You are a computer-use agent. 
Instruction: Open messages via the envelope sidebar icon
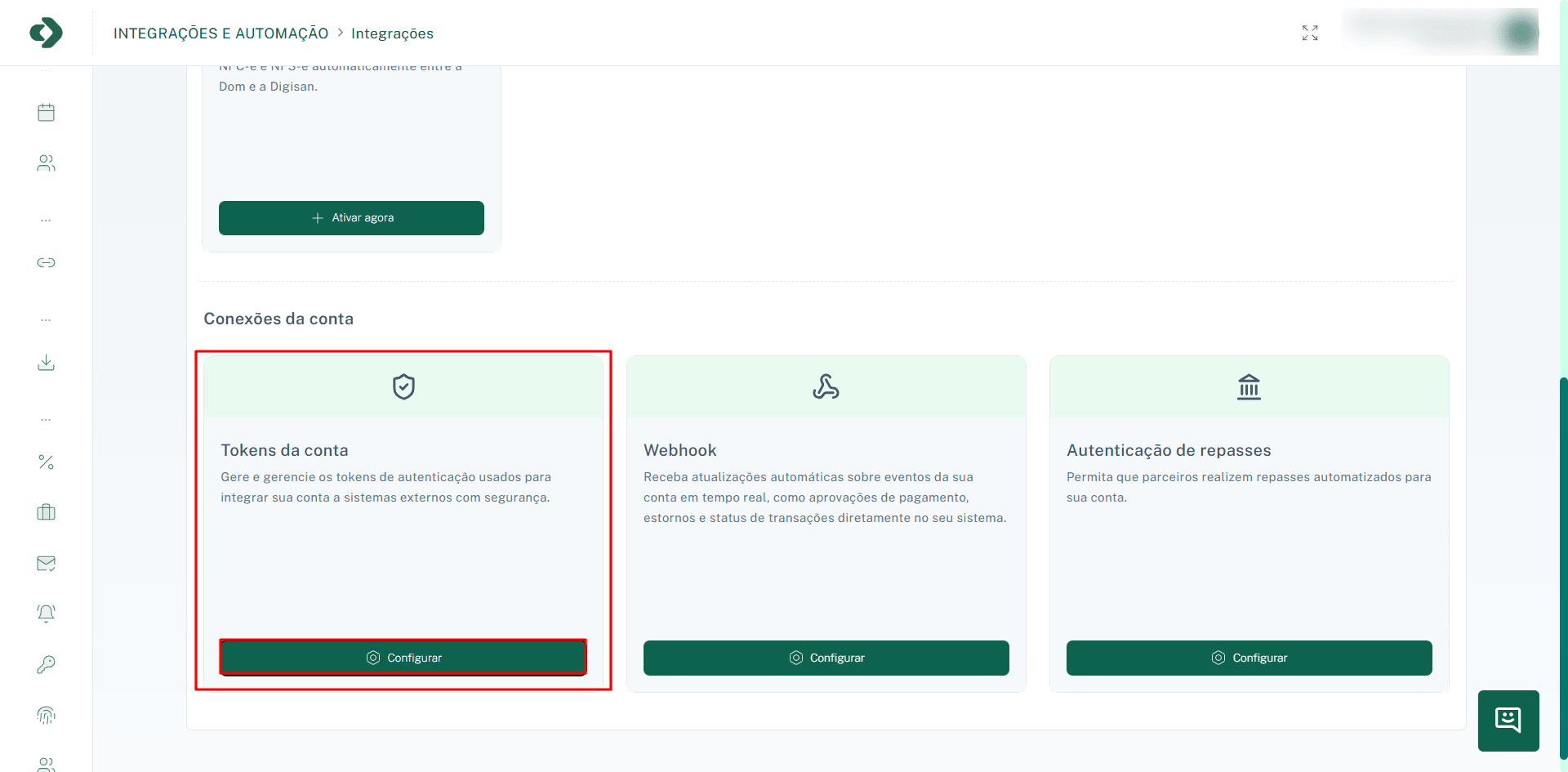pos(46,563)
